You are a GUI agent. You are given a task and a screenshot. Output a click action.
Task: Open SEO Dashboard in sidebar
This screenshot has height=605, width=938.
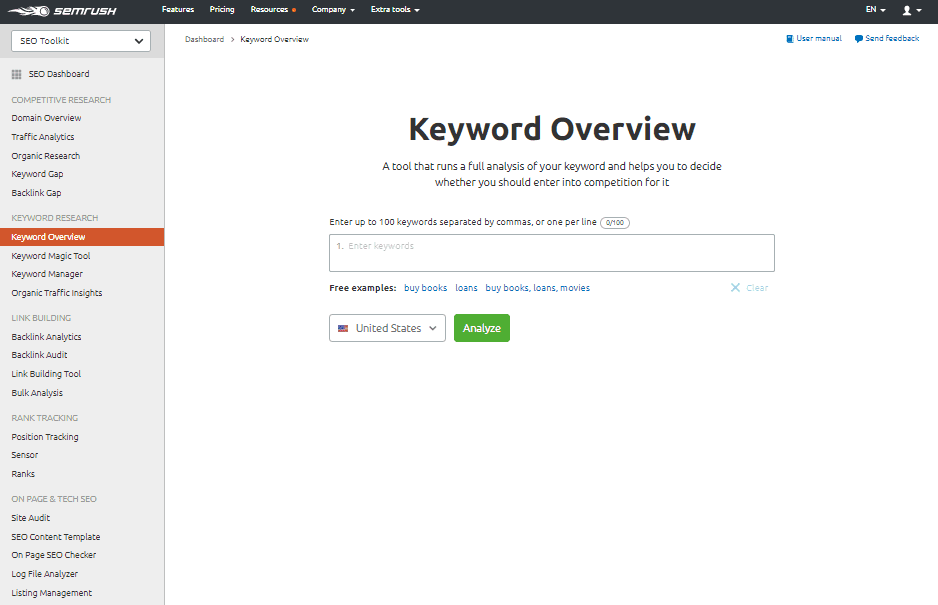[59, 74]
